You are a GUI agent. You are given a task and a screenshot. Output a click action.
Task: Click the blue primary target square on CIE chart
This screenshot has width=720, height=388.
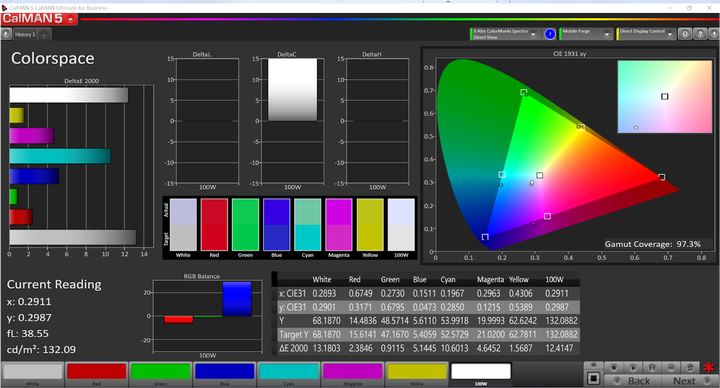tap(485, 237)
